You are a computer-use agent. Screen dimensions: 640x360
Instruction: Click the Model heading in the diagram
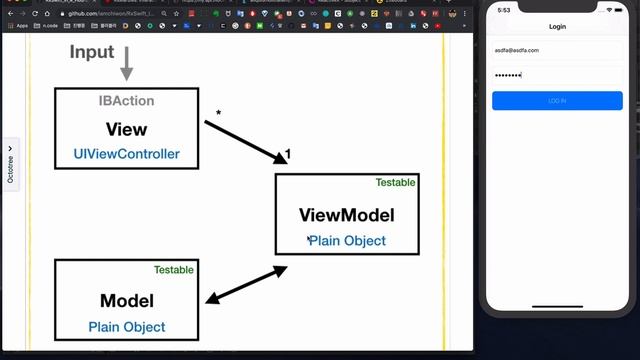click(x=127, y=301)
